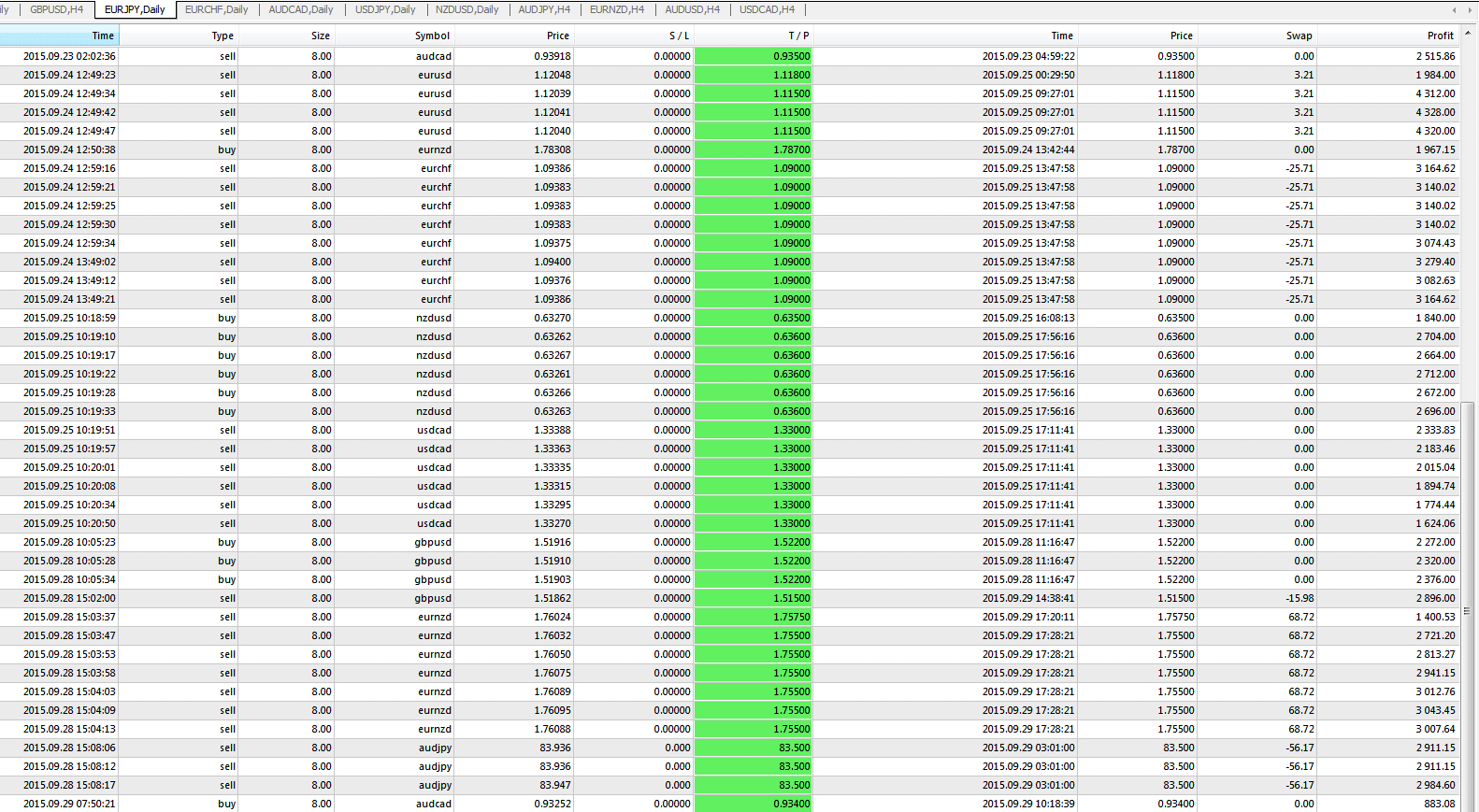Open the USDJPY,Daily chart tab

click(x=385, y=9)
